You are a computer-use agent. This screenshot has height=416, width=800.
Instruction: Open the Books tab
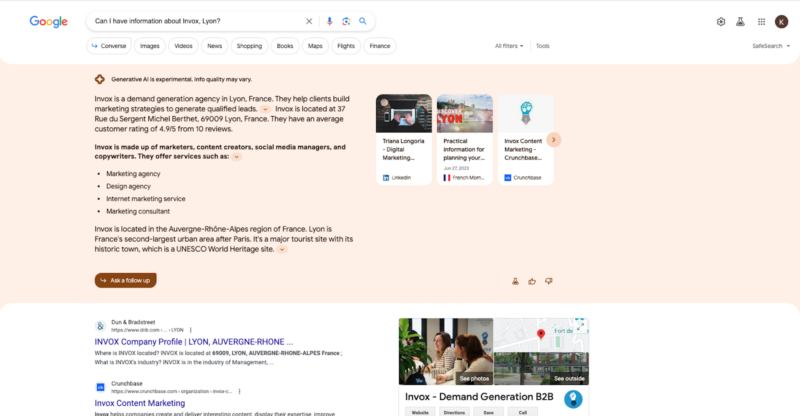coord(285,46)
